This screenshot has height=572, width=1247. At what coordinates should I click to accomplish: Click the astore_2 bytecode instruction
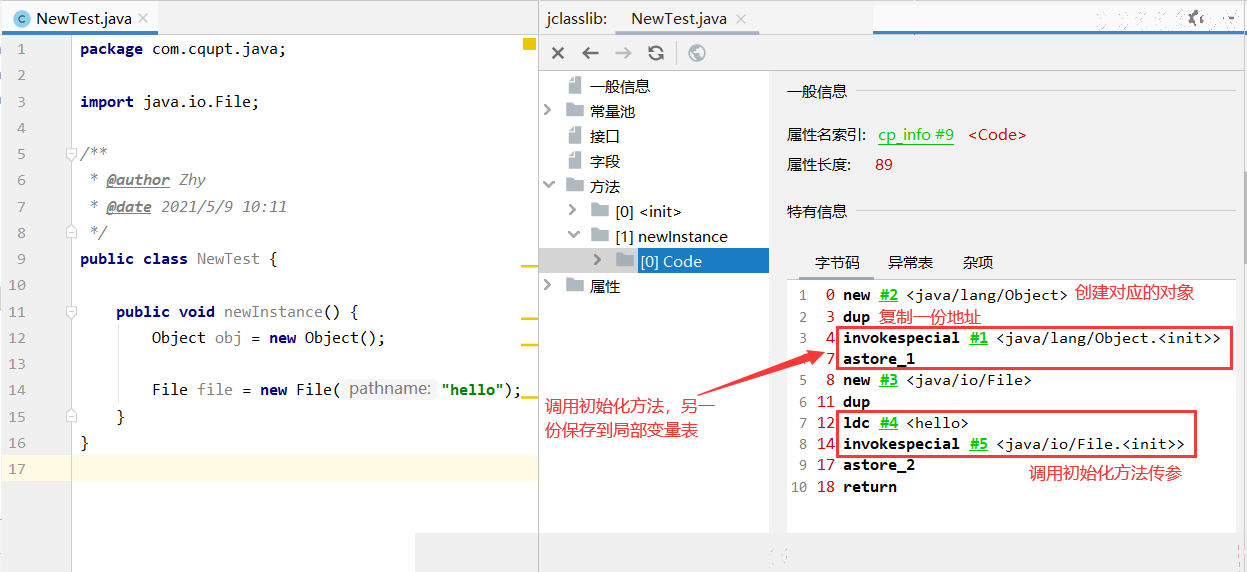[x=879, y=465]
